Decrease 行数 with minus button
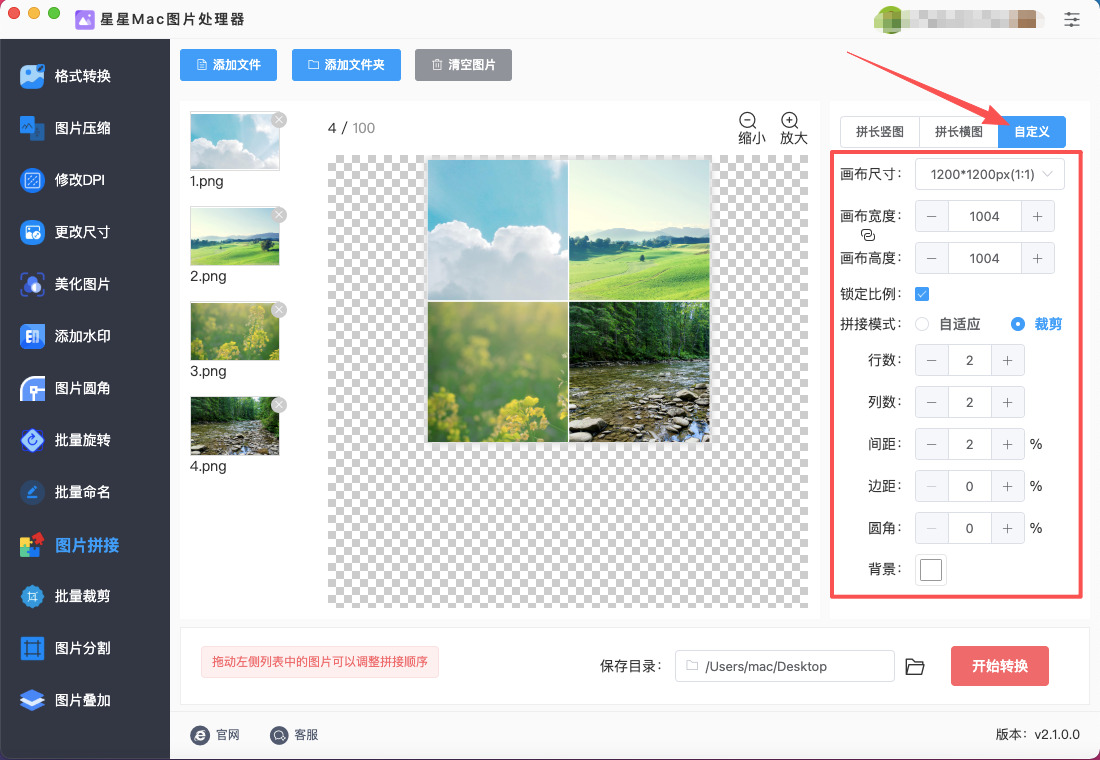 pos(932,361)
